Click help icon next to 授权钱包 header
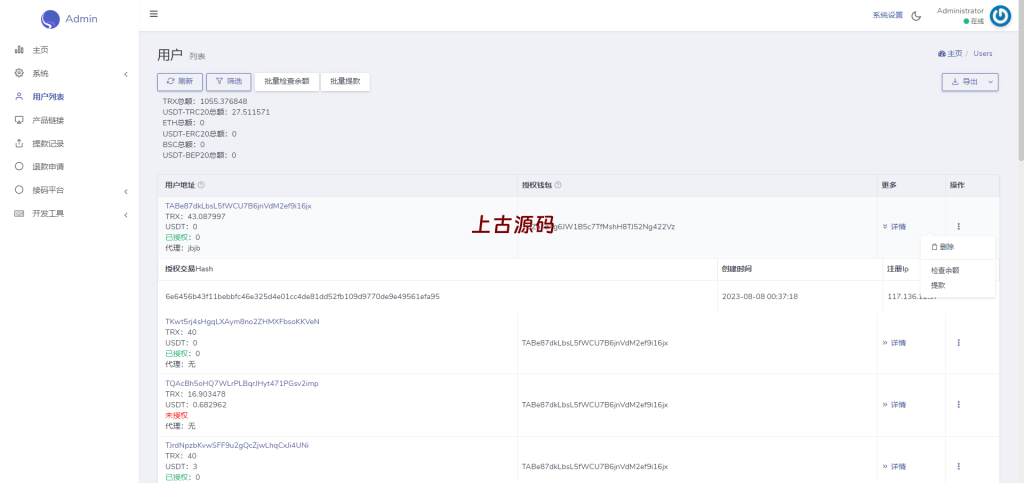The image size is (1024, 483). [x=558, y=185]
